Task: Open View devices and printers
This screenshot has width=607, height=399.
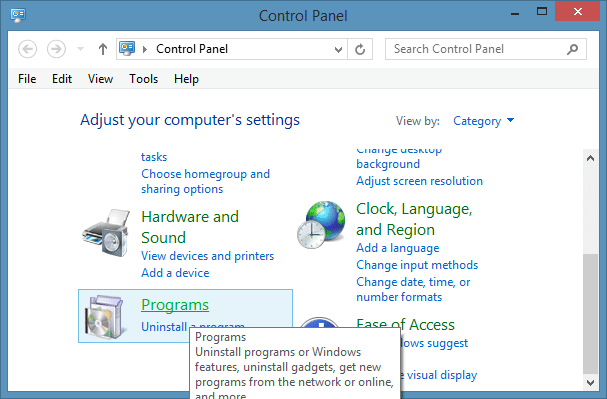Action: point(207,256)
